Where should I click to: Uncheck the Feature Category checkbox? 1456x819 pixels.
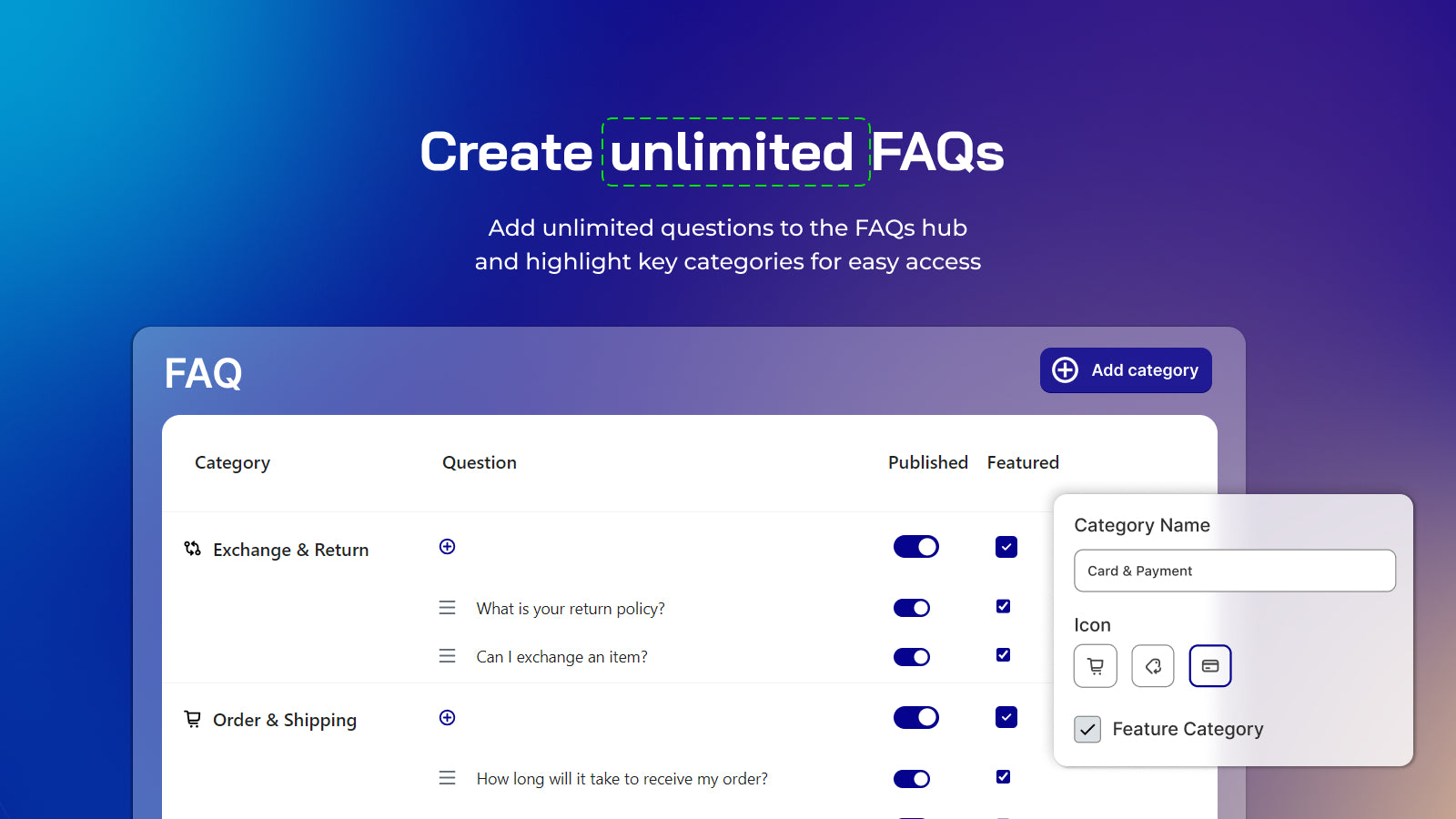pos(1087,729)
